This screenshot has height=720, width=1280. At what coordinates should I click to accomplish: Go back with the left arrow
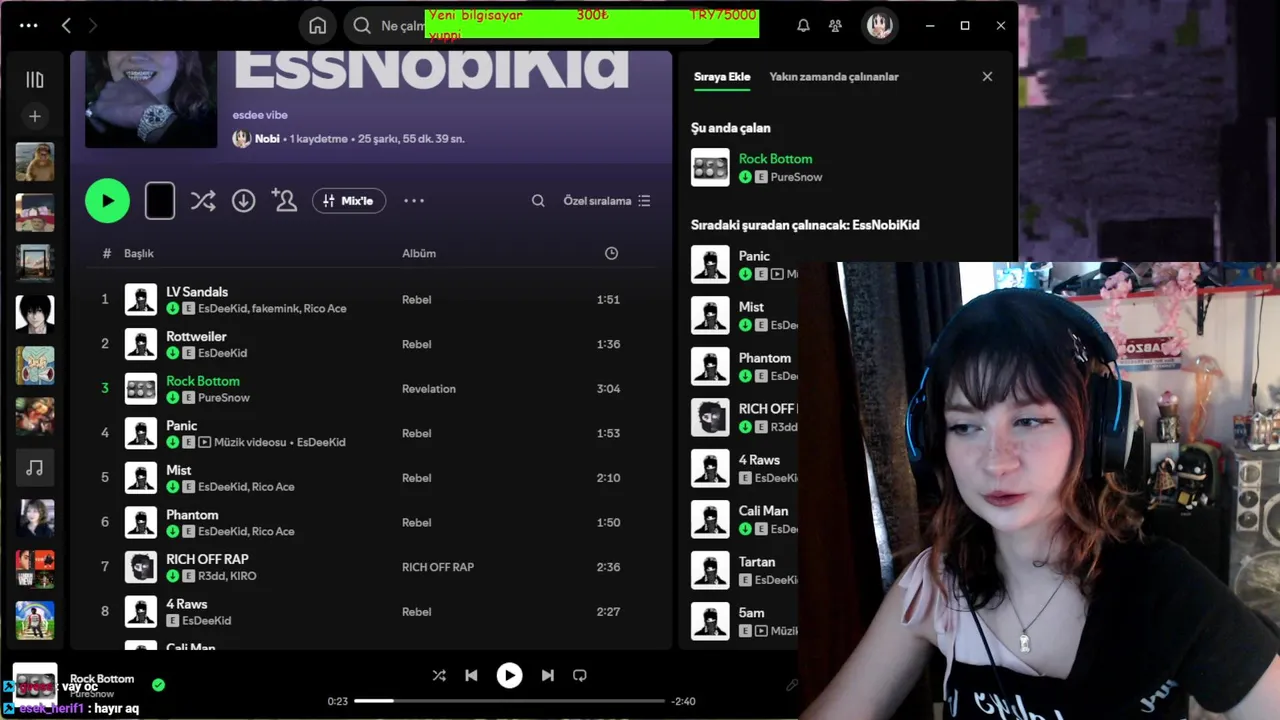pos(66,26)
